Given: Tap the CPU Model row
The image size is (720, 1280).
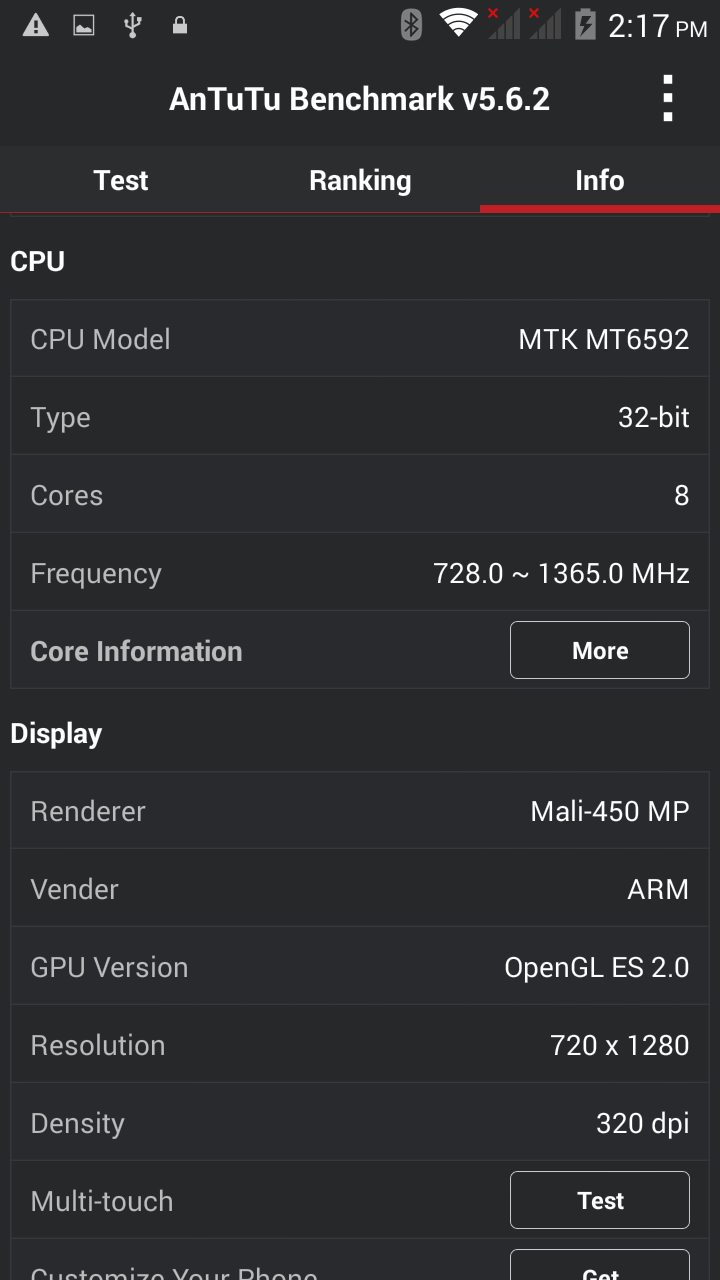Looking at the screenshot, I should 360,339.
